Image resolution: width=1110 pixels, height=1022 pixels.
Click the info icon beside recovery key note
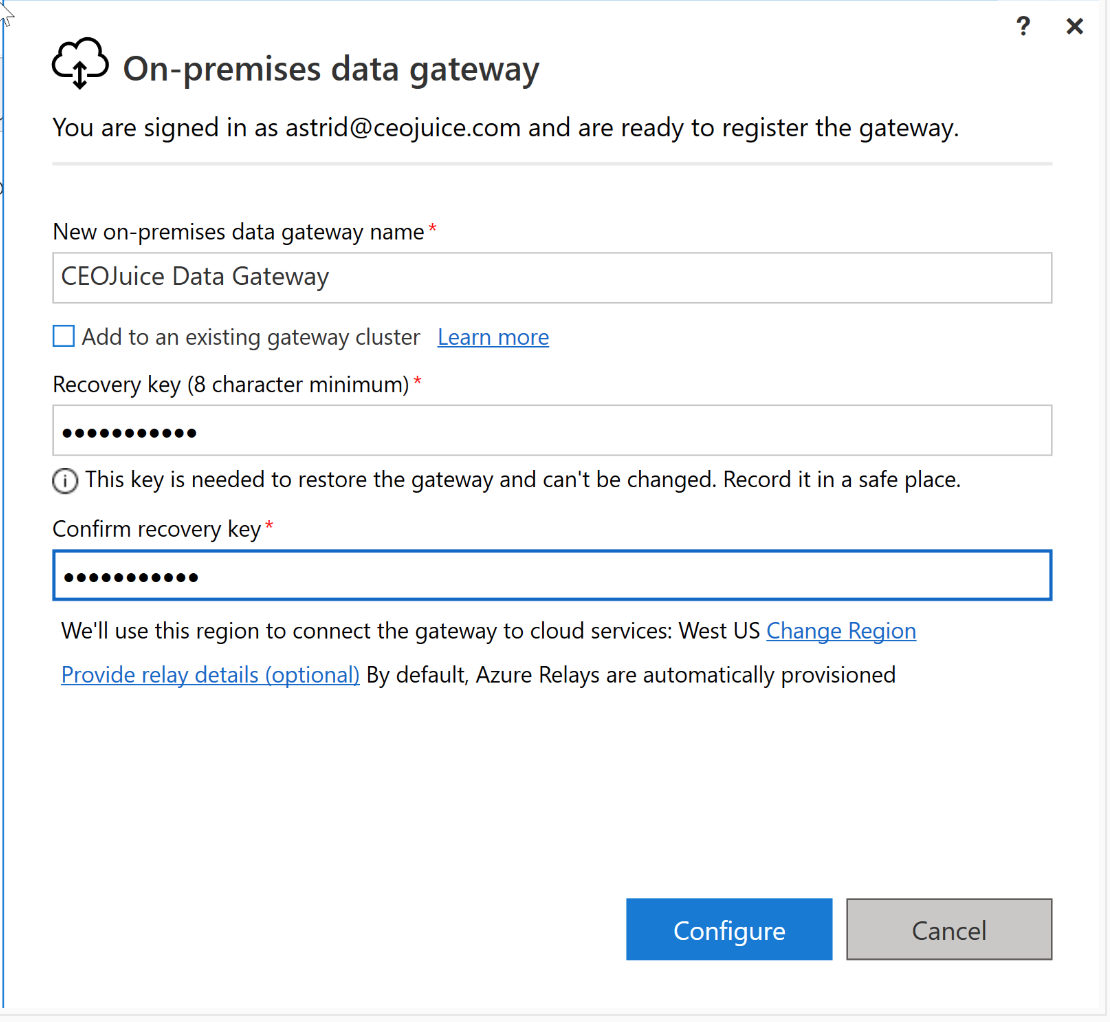pyautogui.click(x=65, y=481)
